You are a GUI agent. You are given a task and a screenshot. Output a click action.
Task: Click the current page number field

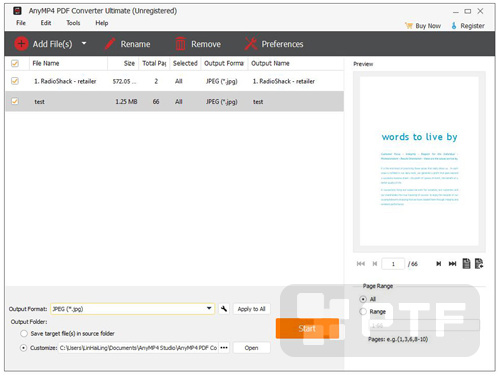click(x=393, y=264)
